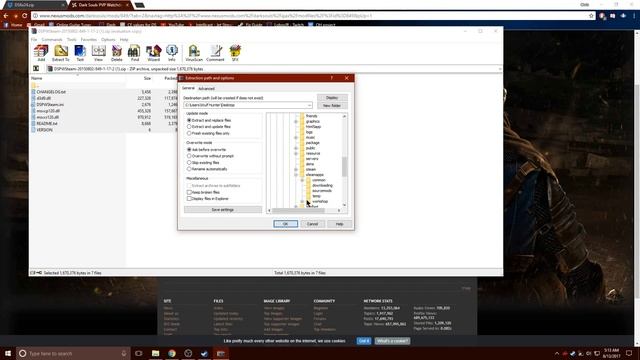
Task: Collapse the steamapps folder node
Action: (296, 175)
